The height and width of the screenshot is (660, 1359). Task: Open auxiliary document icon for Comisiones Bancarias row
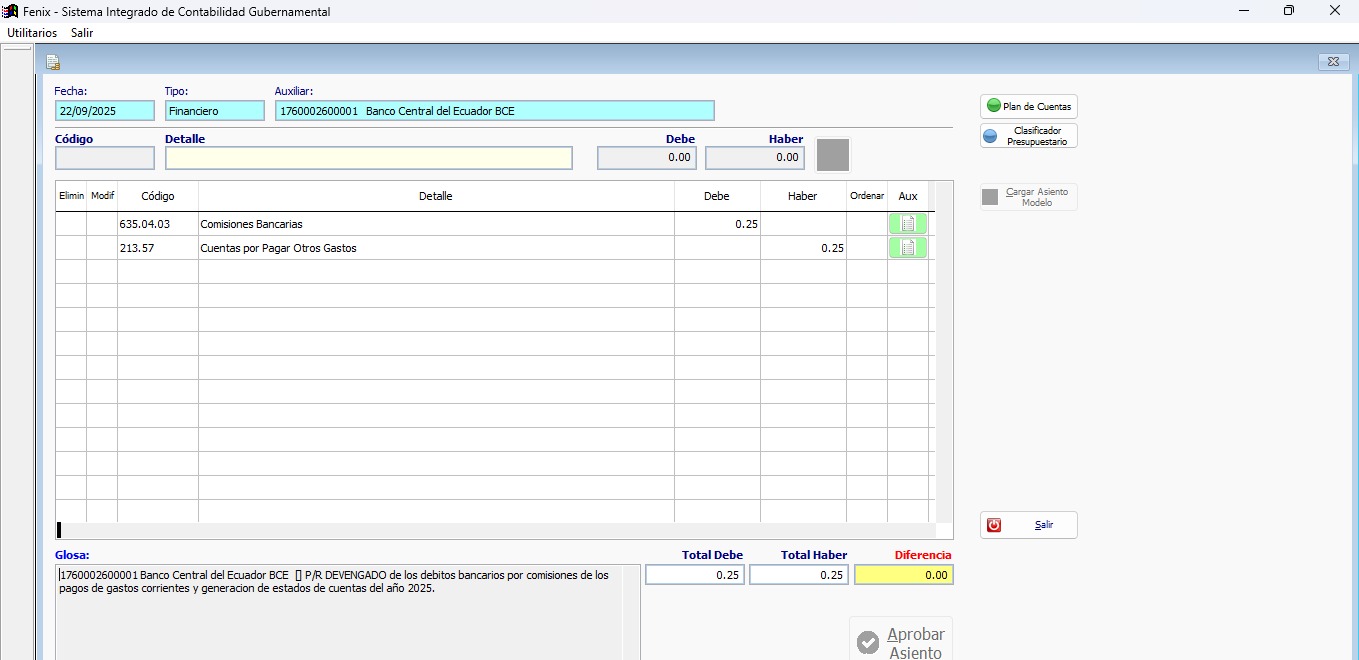click(x=907, y=224)
